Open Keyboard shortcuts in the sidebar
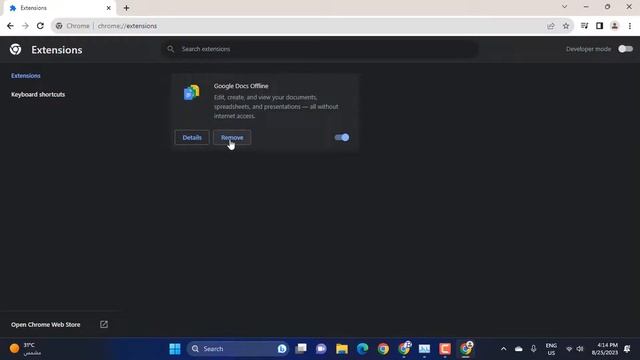Screen dimensions: 640x360 pyautogui.click(x=38, y=94)
